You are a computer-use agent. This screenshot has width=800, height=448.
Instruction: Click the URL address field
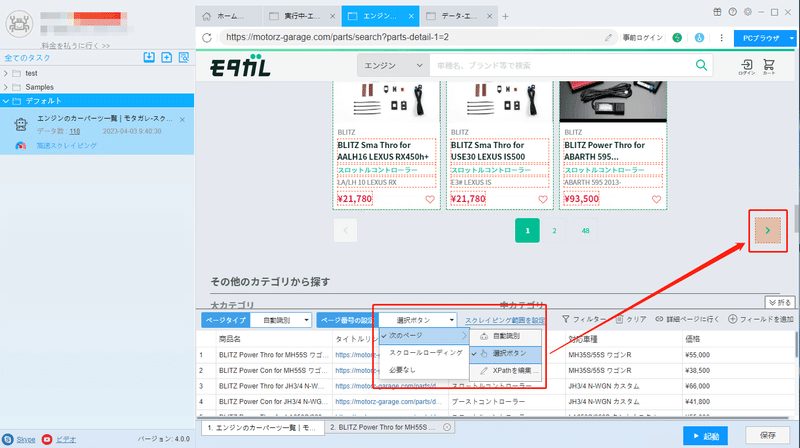click(x=411, y=37)
